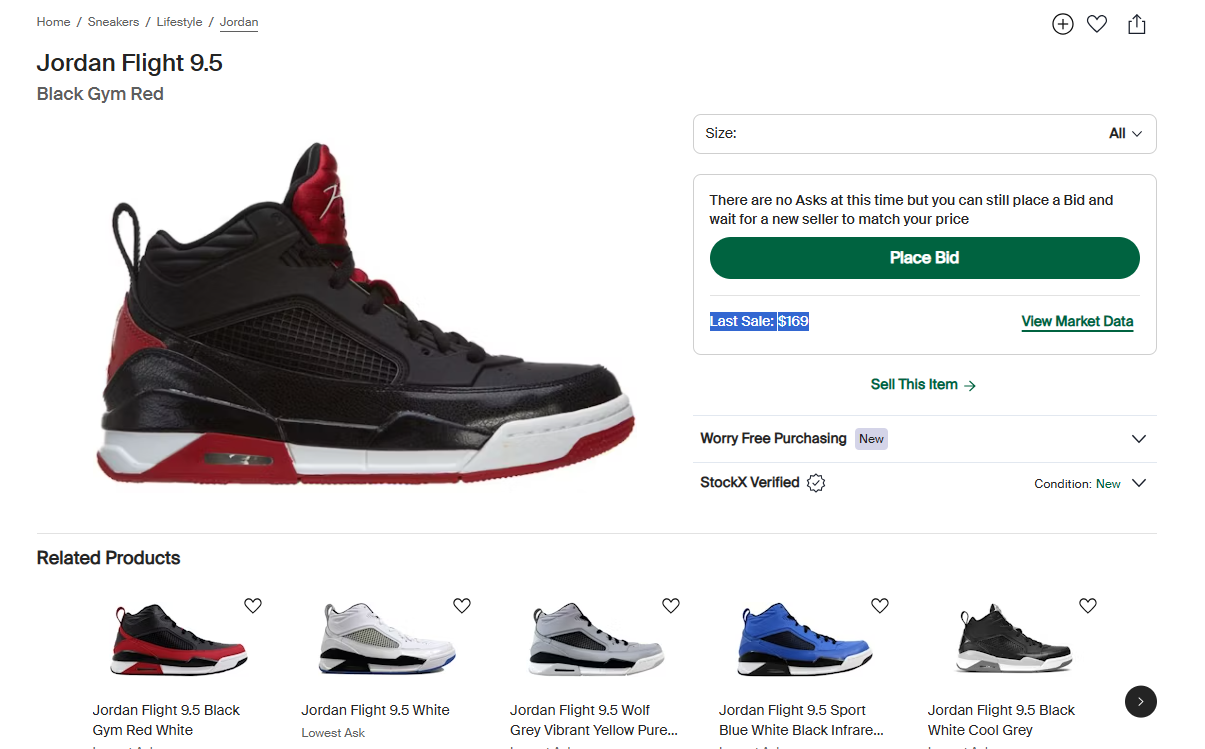The width and height of the screenshot is (1205, 749).
Task: Favorite the Jordan Flight 9.5 White
Action: [x=462, y=605]
